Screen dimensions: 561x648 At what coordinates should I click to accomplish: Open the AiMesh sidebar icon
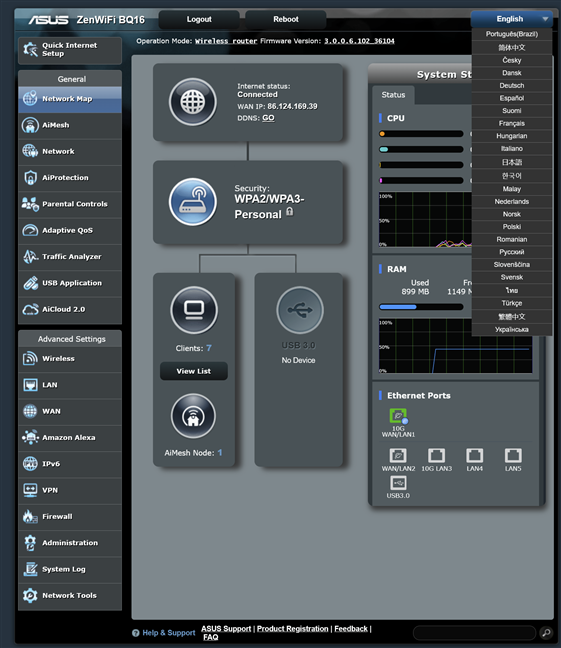pyautogui.click(x=30, y=125)
